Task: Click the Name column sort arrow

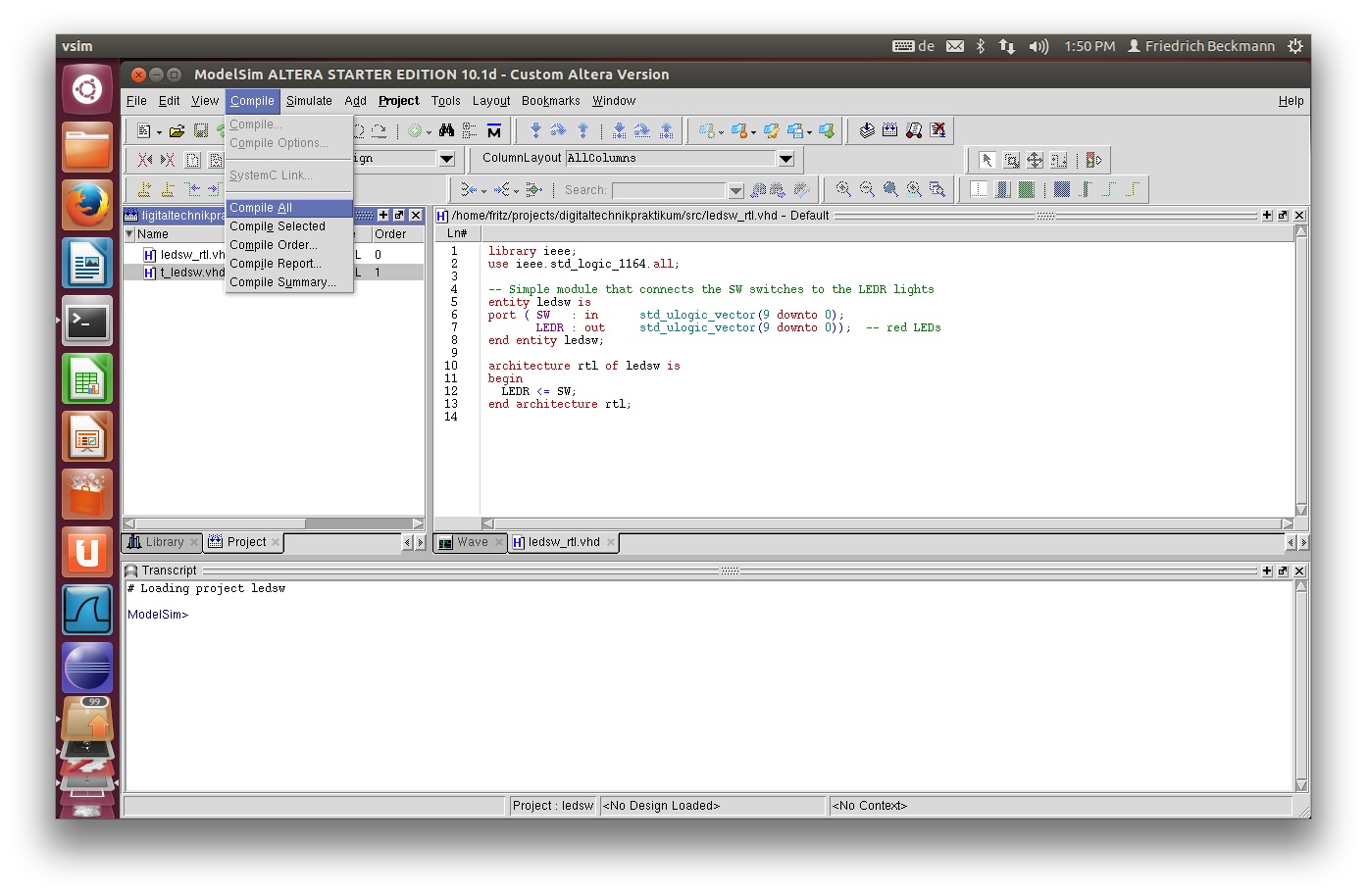Action: click(x=129, y=234)
